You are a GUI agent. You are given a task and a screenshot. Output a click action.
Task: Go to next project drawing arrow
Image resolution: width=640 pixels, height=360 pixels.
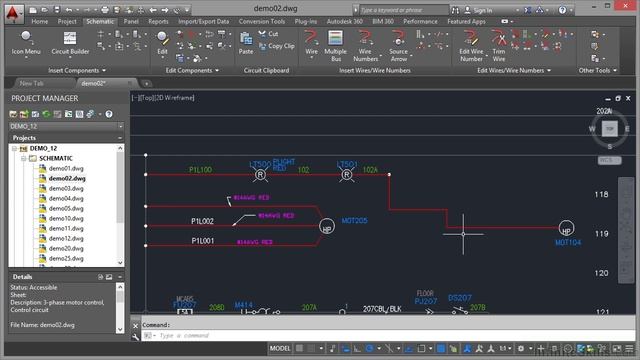pyautogui.click(x=165, y=10)
